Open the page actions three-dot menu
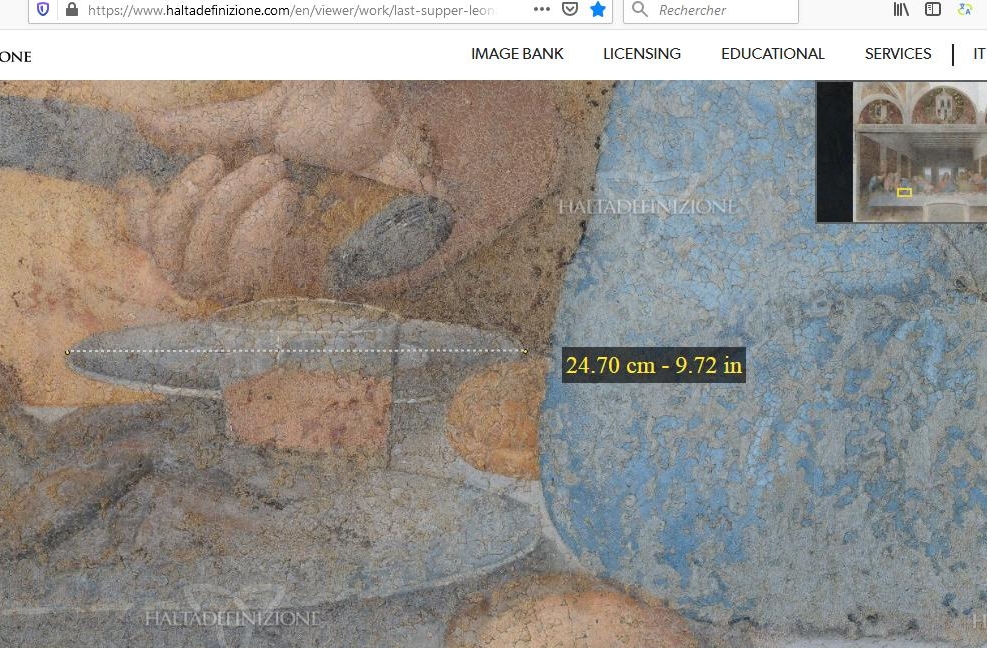This screenshot has height=648, width=987. pos(541,10)
